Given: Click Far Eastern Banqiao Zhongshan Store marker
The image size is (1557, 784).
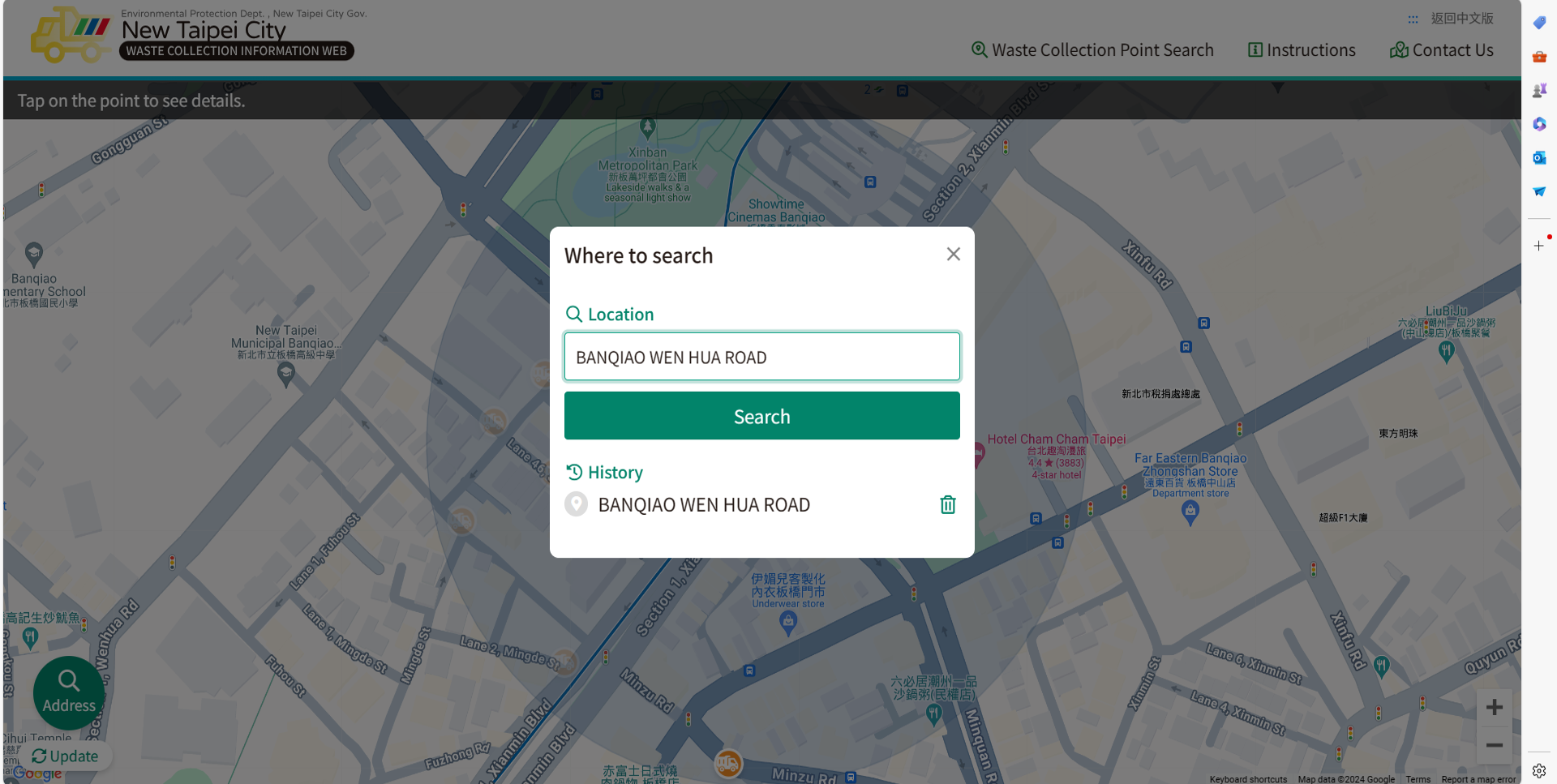Looking at the screenshot, I should point(1190,512).
